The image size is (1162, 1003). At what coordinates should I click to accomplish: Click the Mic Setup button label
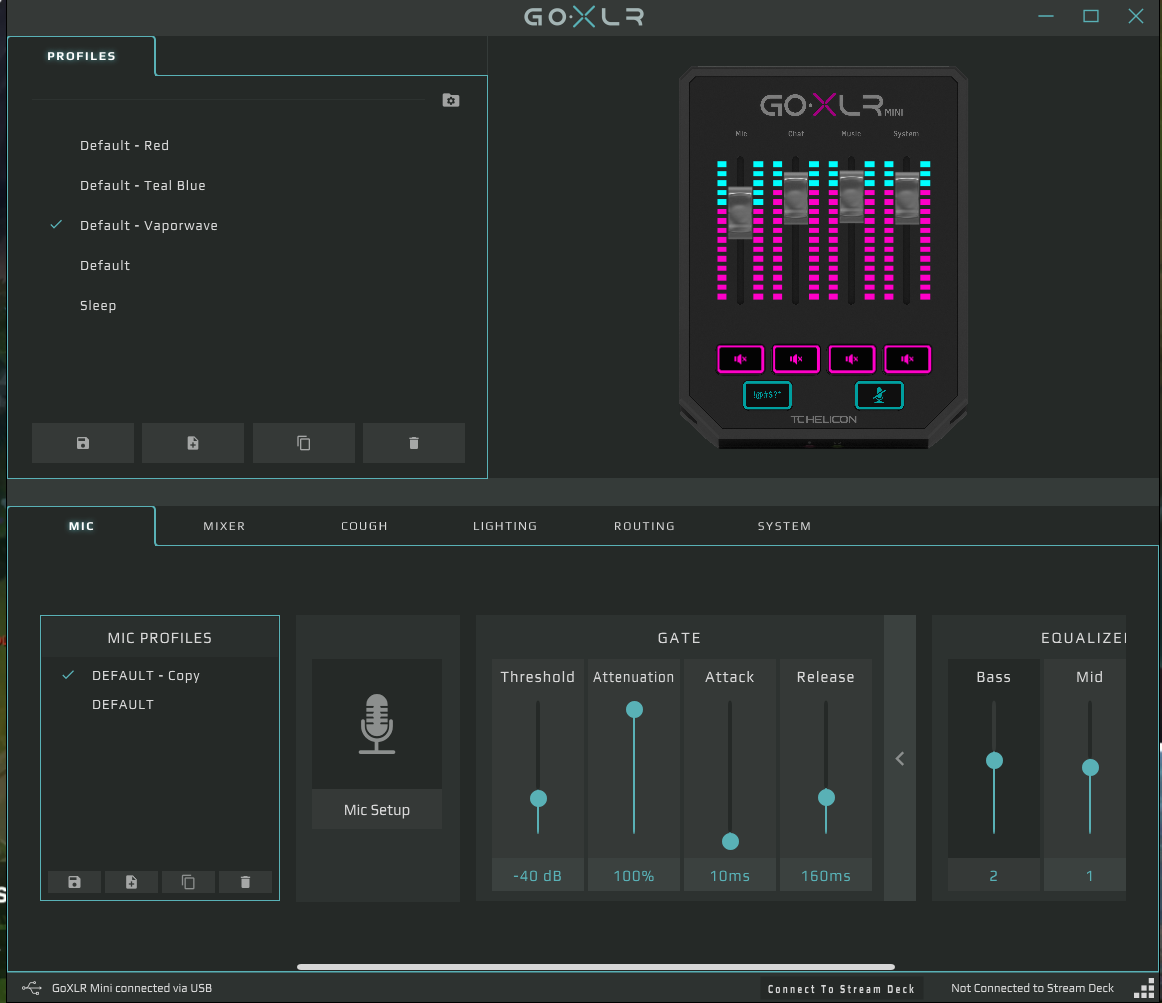click(x=376, y=810)
